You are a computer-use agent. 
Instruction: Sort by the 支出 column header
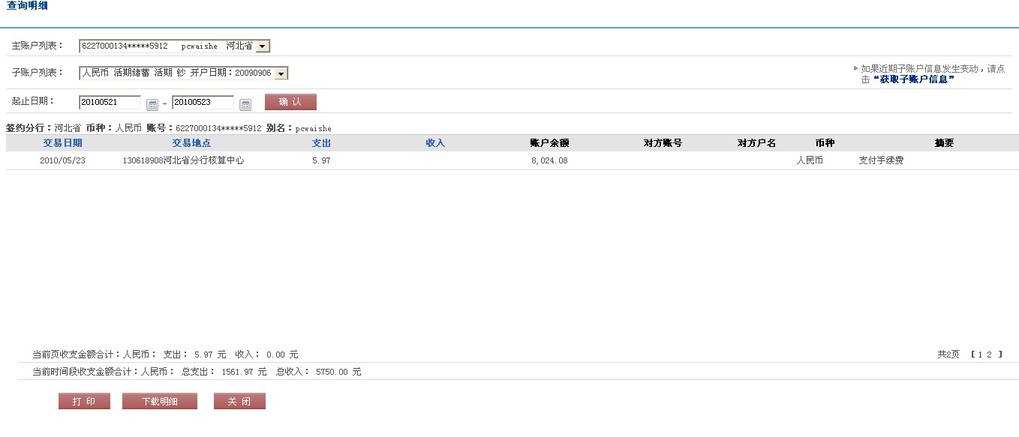point(321,143)
